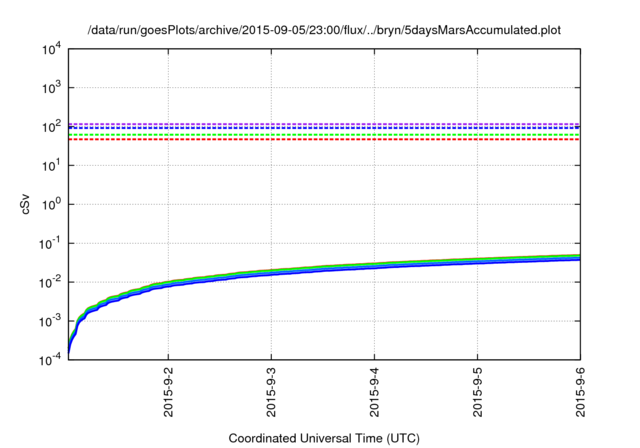
Task: Click the 2015-9-3 date label
Action: (x=271, y=392)
